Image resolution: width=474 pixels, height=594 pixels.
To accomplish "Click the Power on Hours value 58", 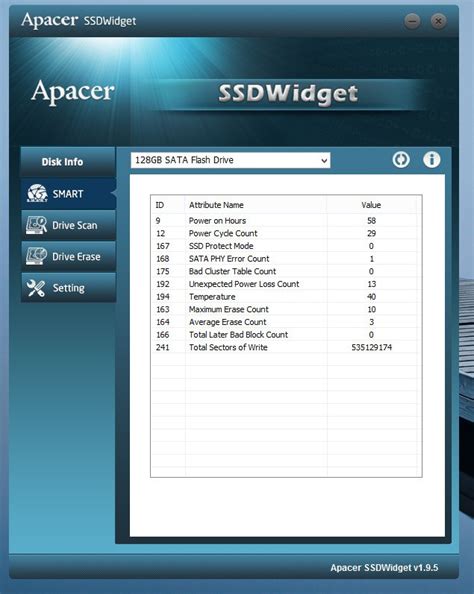I will point(371,220).
